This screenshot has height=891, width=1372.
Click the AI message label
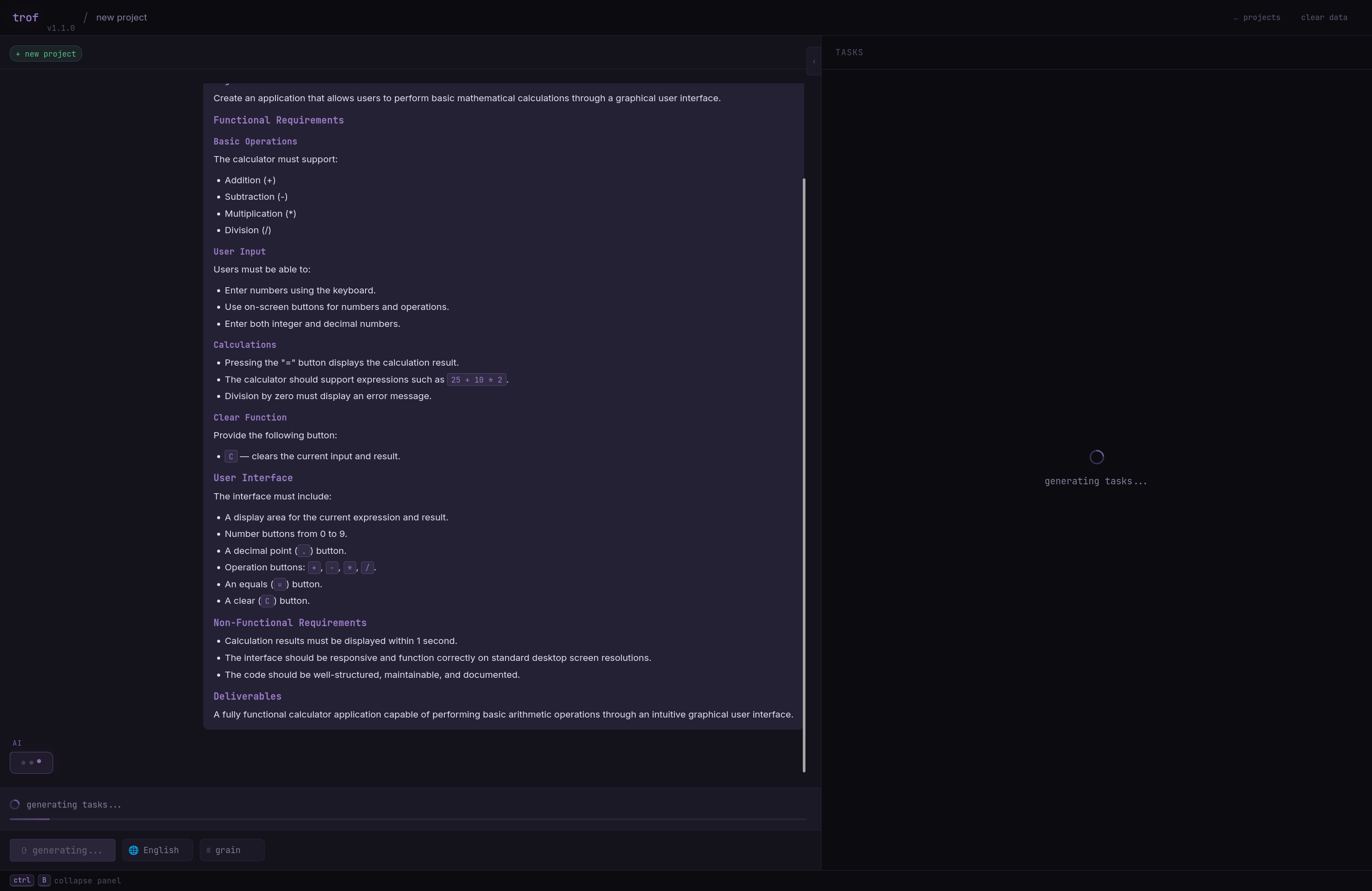tap(17, 743)
